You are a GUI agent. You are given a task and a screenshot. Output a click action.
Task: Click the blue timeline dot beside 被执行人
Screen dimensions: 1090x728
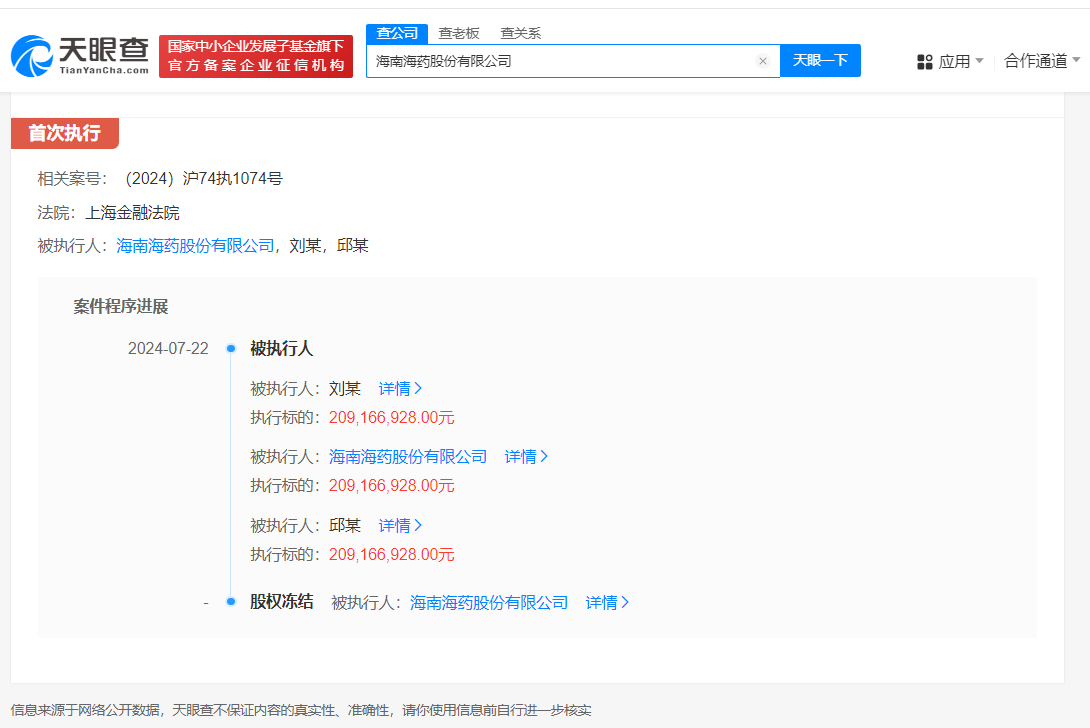click(x=231, y=347)
